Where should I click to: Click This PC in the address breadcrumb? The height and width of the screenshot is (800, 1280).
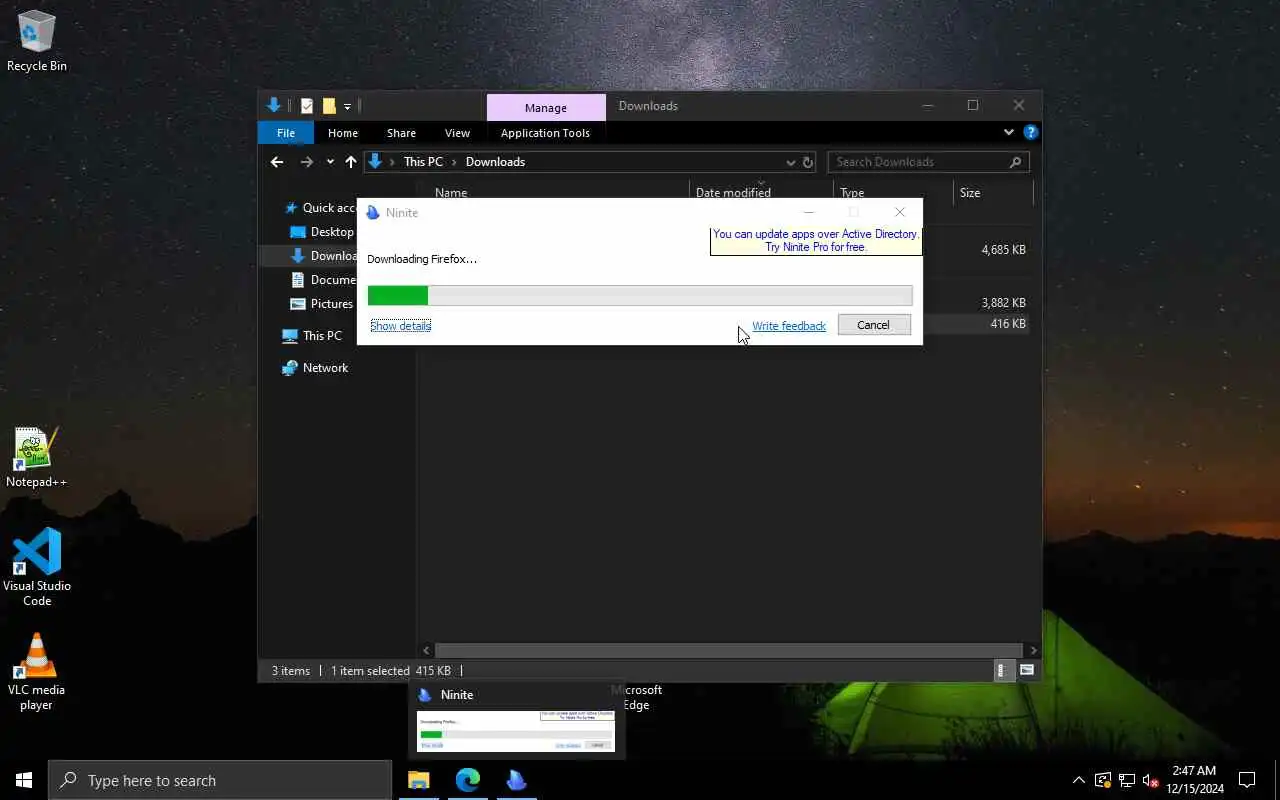click(423, 162)
